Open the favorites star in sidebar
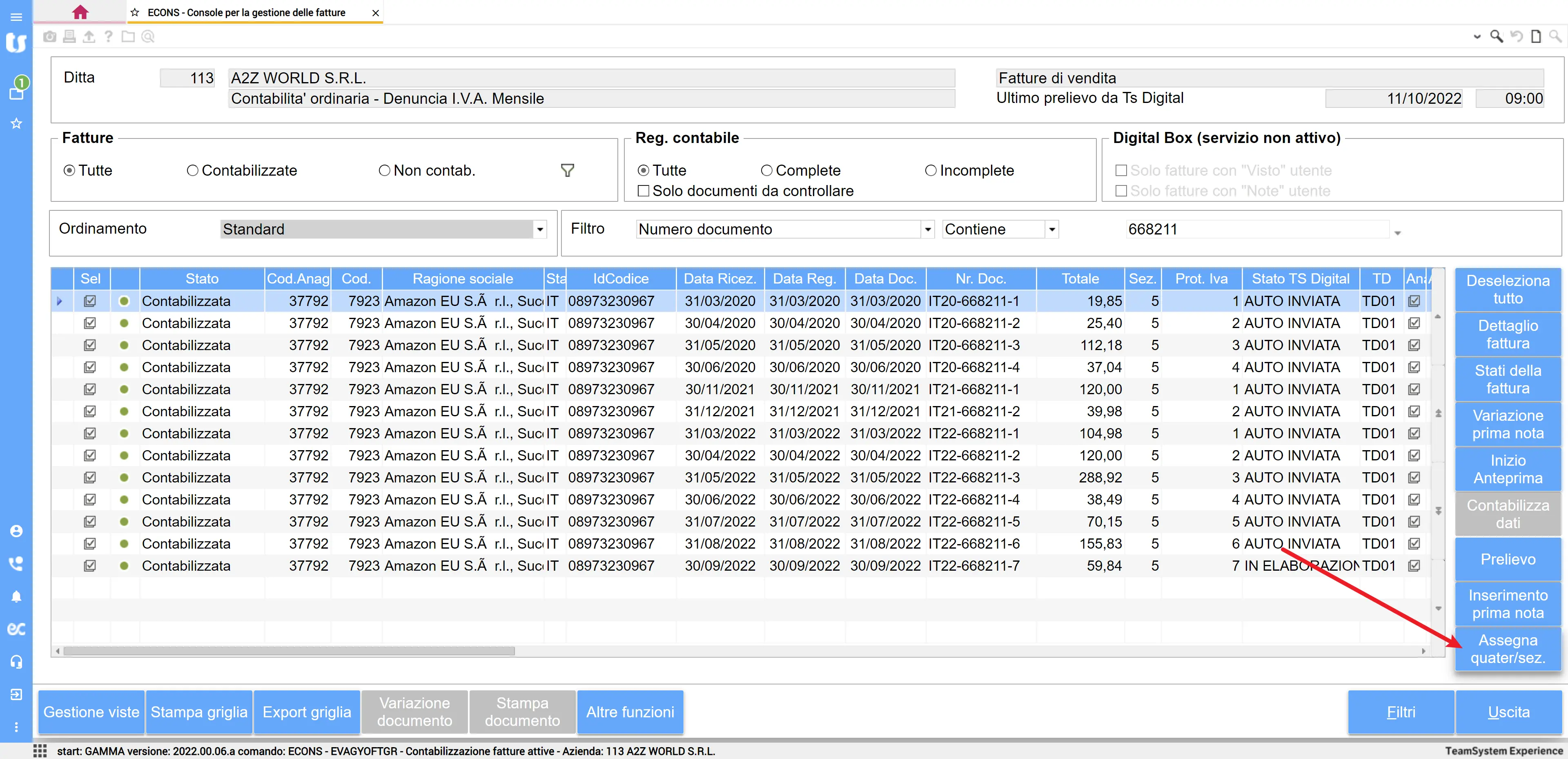 coord(16,124)
